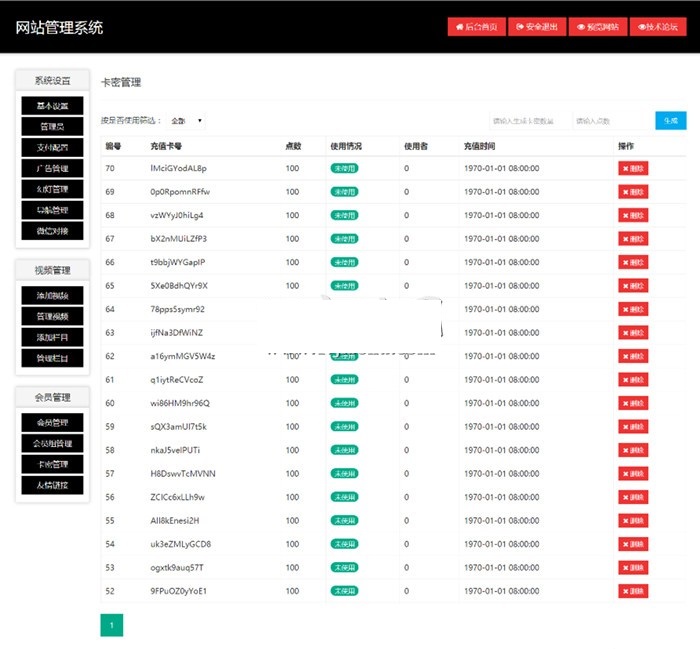Open 导航管理 in the sidebar

coord(52,210)
